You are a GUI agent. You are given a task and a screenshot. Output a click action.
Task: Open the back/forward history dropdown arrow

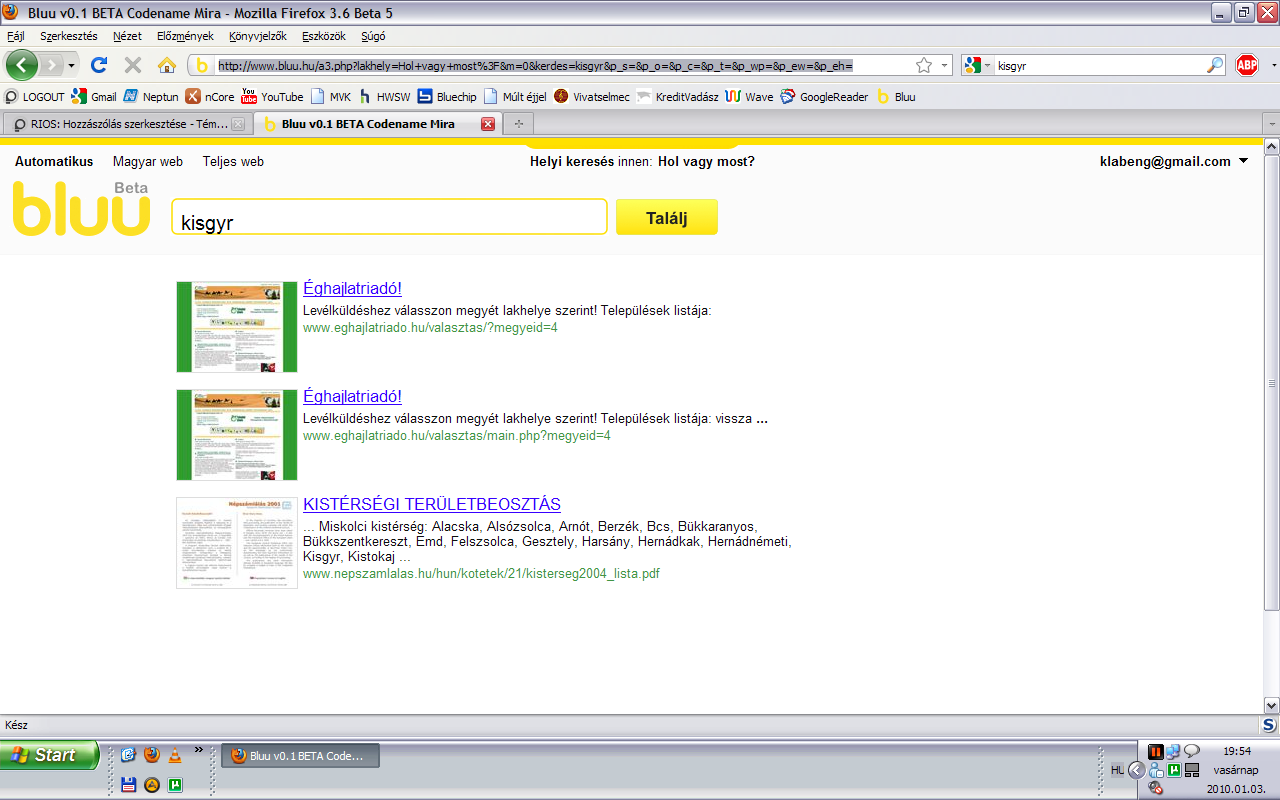coord(71,65)
